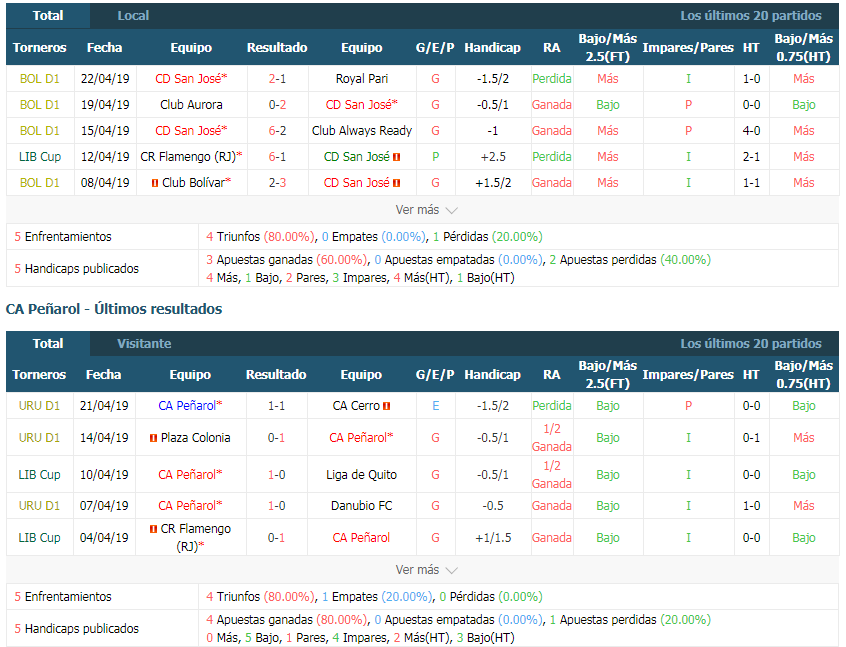The height and width of the screenshot is (647, 846).
Task: Click '5 Handicaps publicados' in Peñarol summary
Action: [77, 629]
